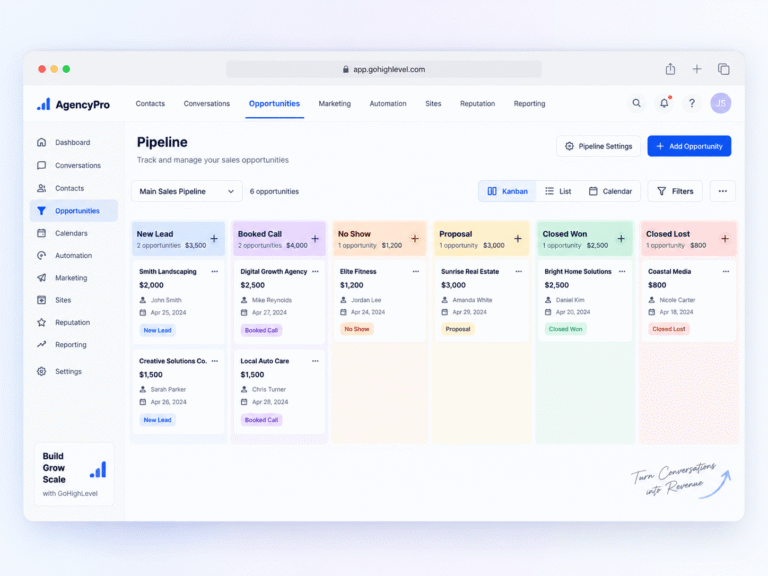Switch to Calendar view

[610, 191]
